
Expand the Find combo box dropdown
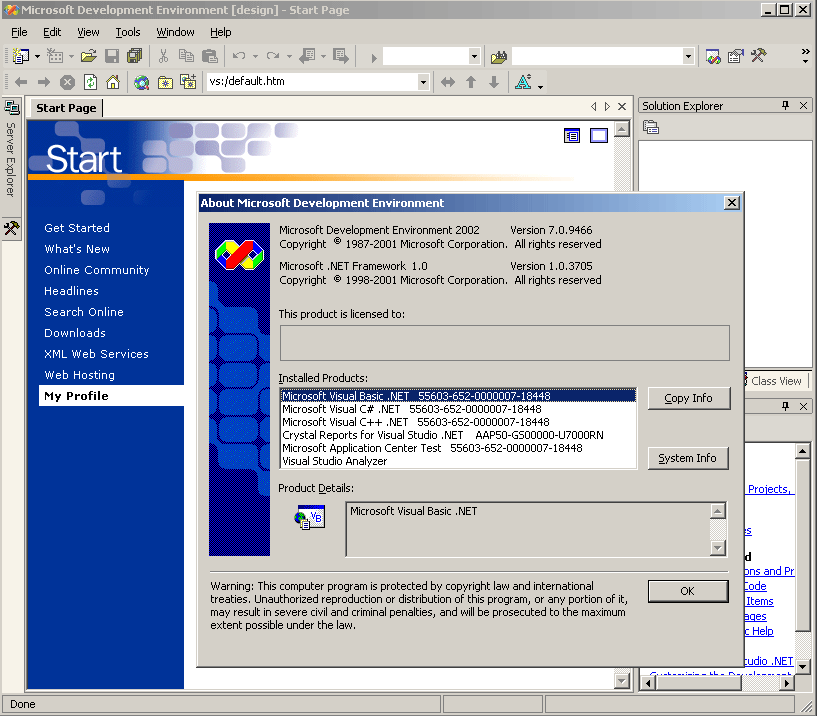click(688, 57)
